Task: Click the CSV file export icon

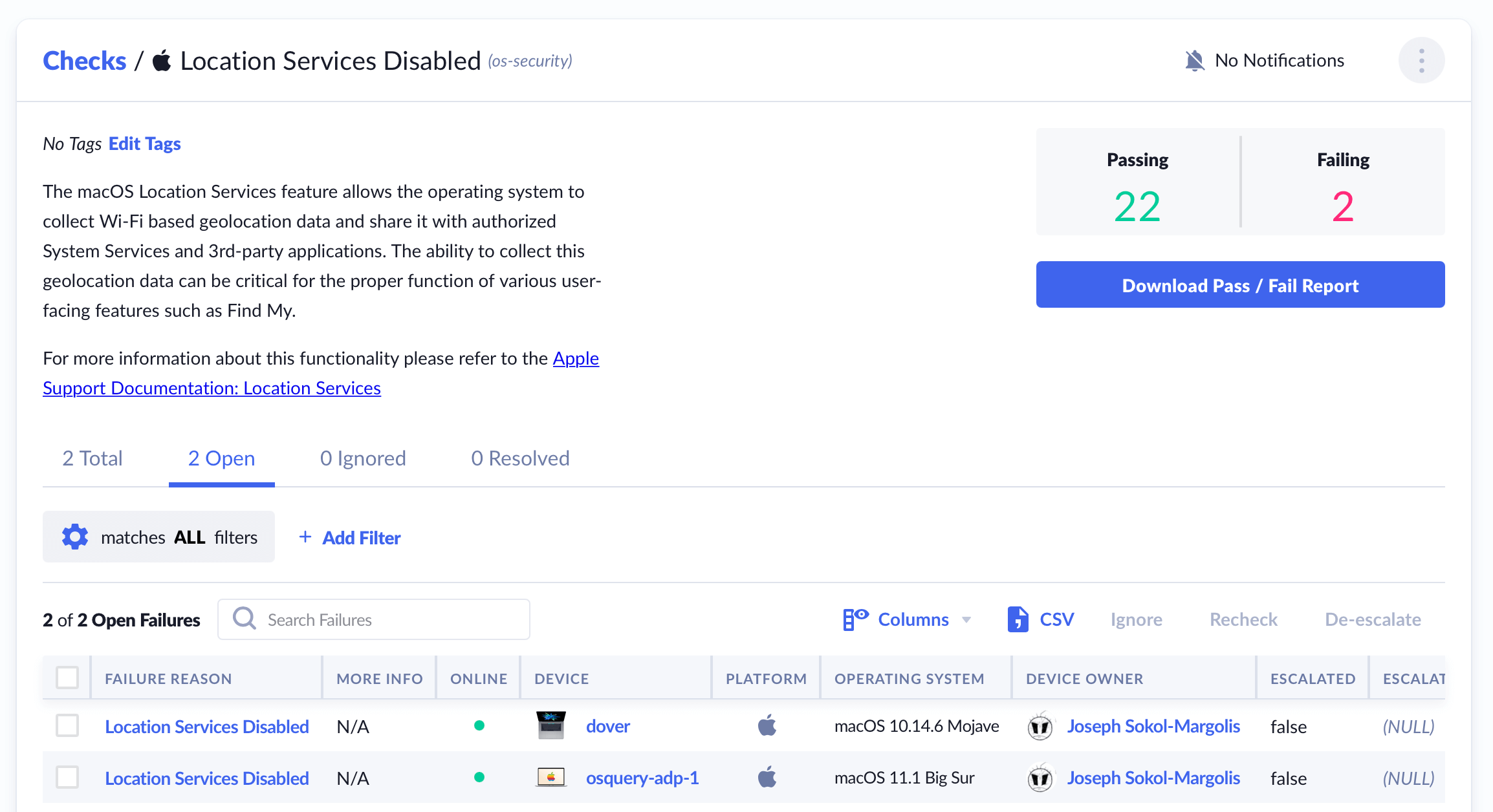Action: click(x=1018, y=619)
